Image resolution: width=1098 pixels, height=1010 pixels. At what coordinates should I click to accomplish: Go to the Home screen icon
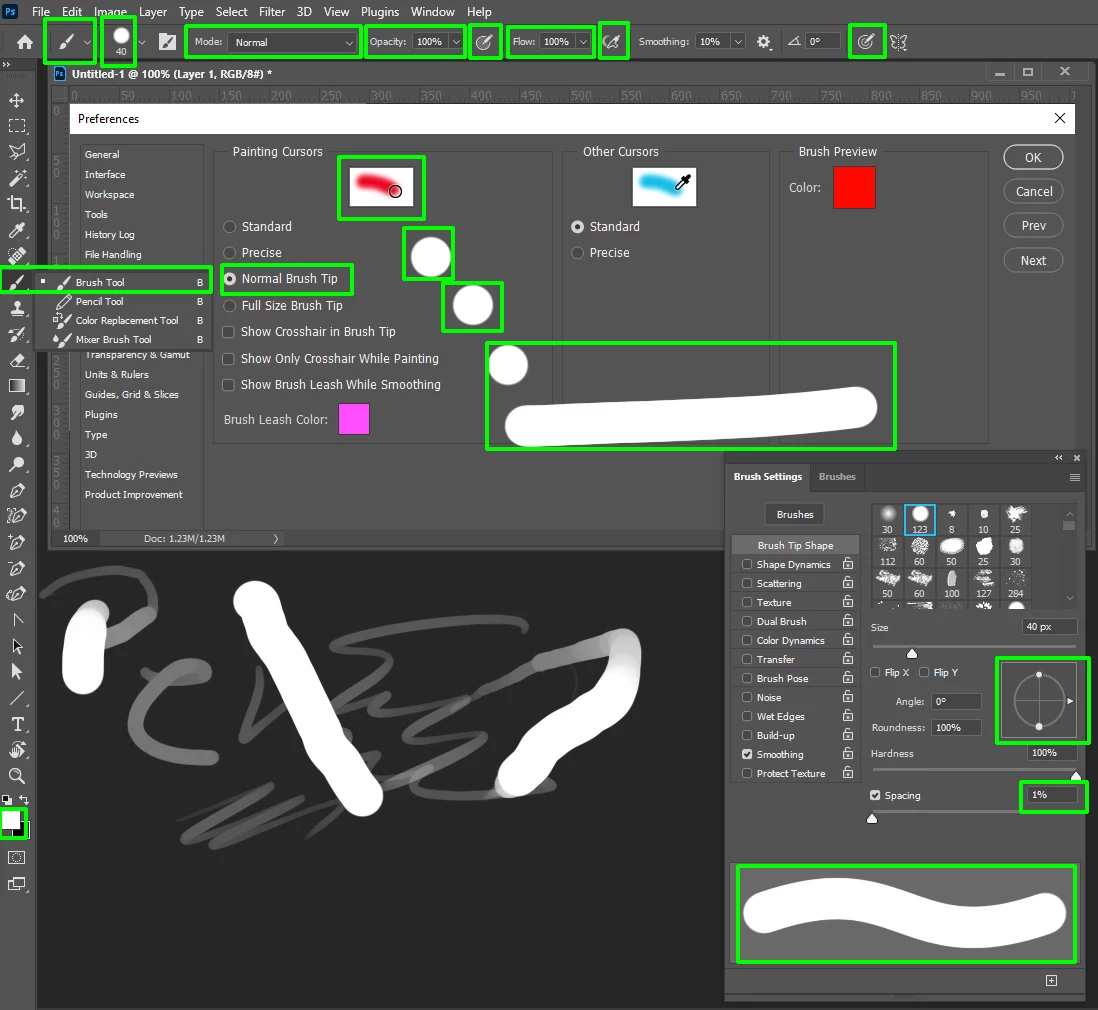[x=25, y=42]
